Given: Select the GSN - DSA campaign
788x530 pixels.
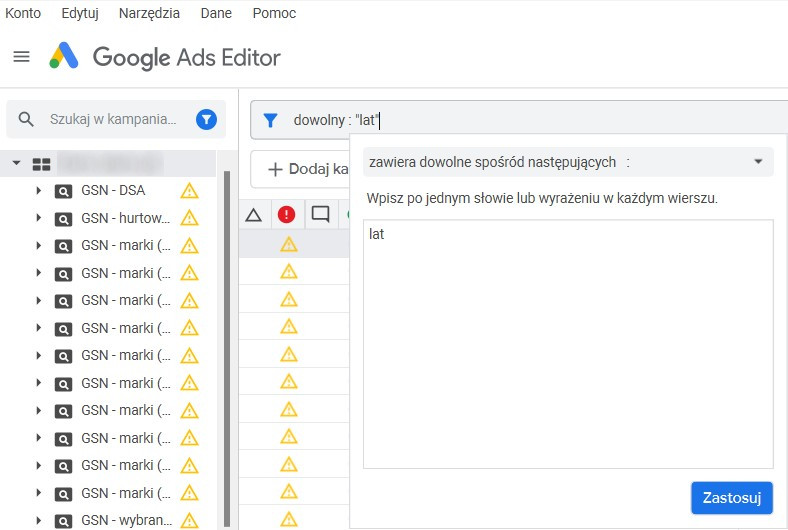Looking at the screenshot, I should 113,190.
